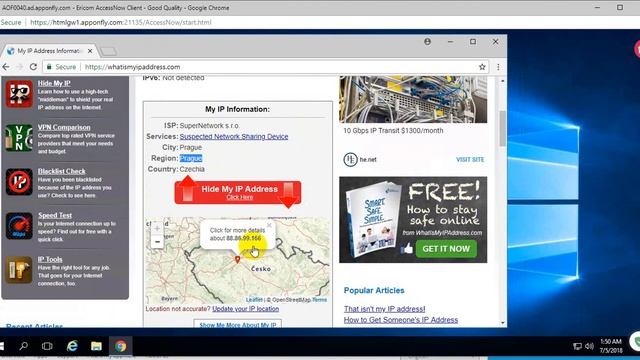Open the That isn't my IP address! article
Screen dimensions: 640x360
(x=384, y=309)
